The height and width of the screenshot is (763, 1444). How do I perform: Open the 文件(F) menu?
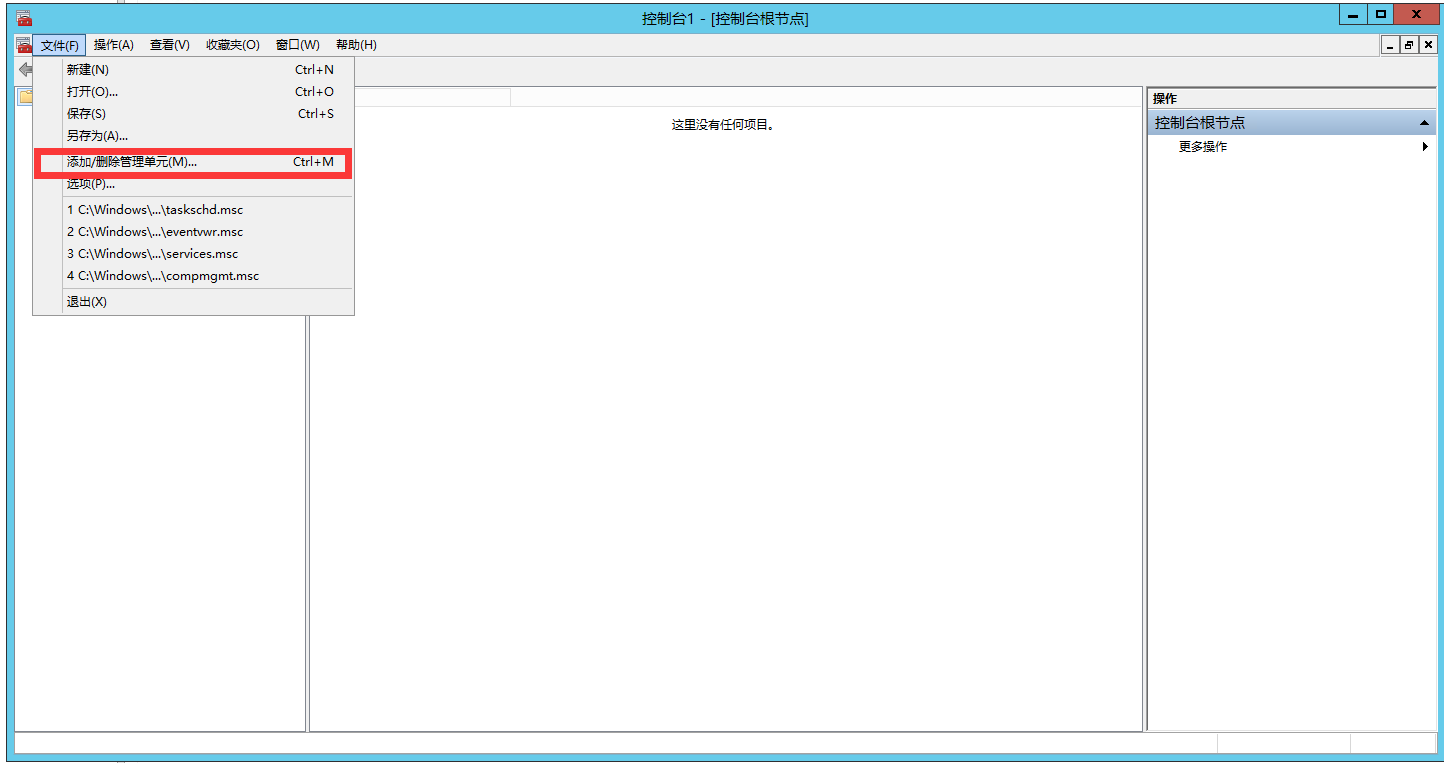[60, 45]
